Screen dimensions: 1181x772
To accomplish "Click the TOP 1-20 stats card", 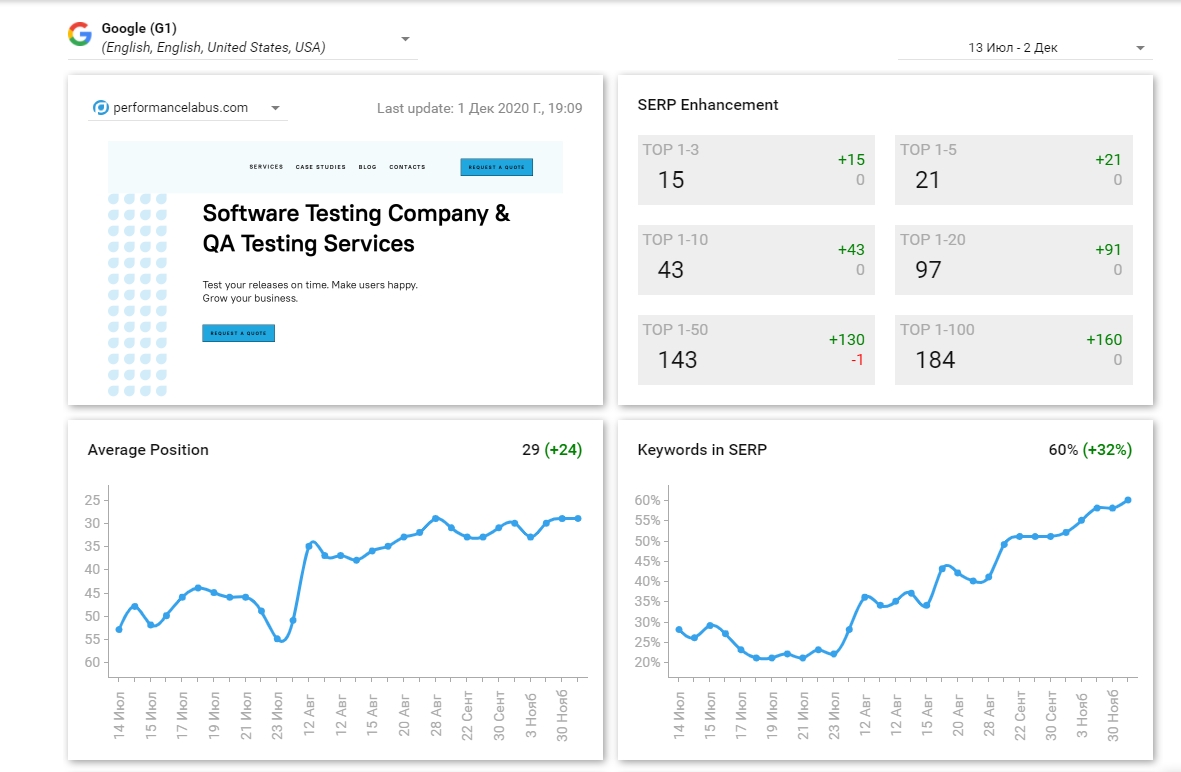I will (x=1013, y=260).
